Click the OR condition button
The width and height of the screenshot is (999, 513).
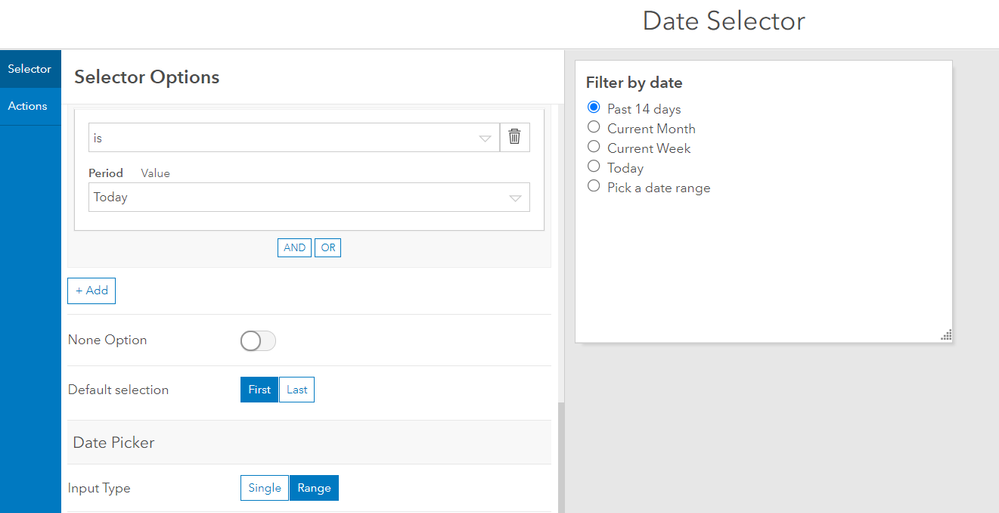[x=328, y=248]
